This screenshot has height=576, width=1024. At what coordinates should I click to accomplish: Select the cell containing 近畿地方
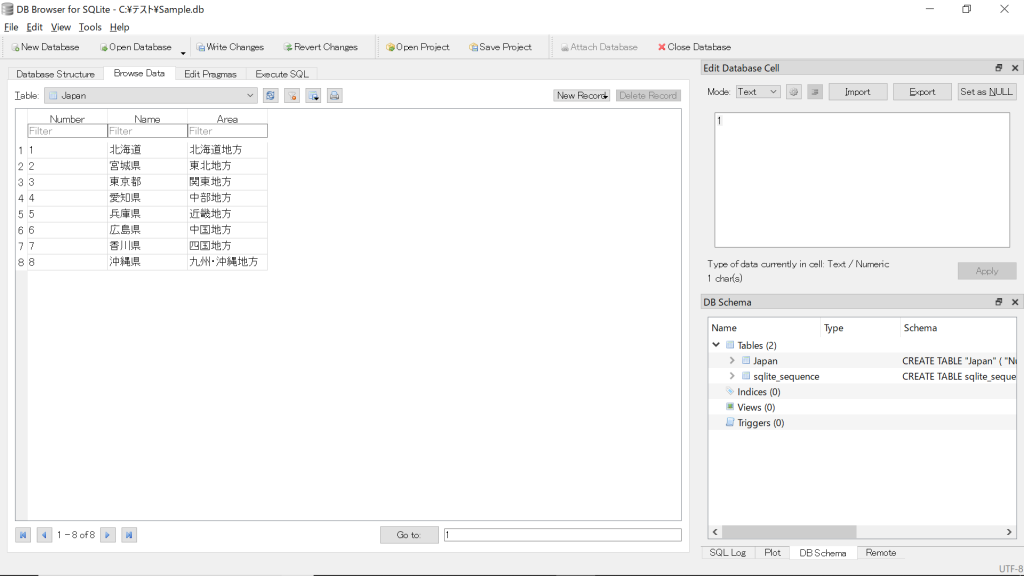(x=227, y=214)
